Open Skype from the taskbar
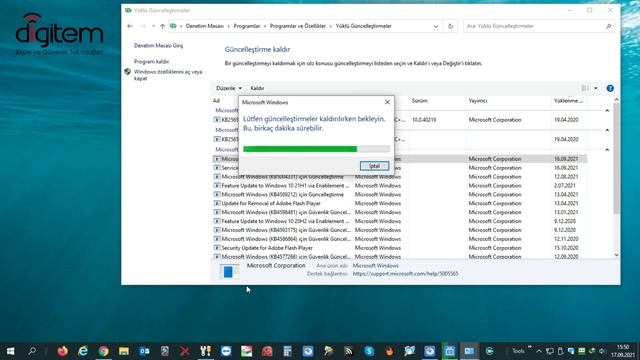 (369, 351)
